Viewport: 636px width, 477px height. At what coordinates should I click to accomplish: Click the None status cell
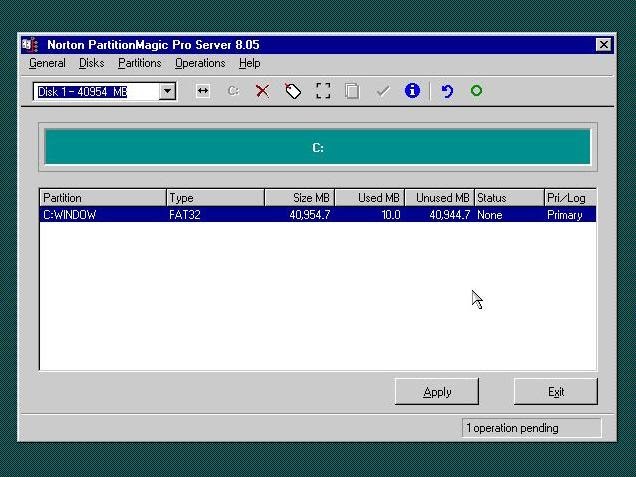coord(490,215)
